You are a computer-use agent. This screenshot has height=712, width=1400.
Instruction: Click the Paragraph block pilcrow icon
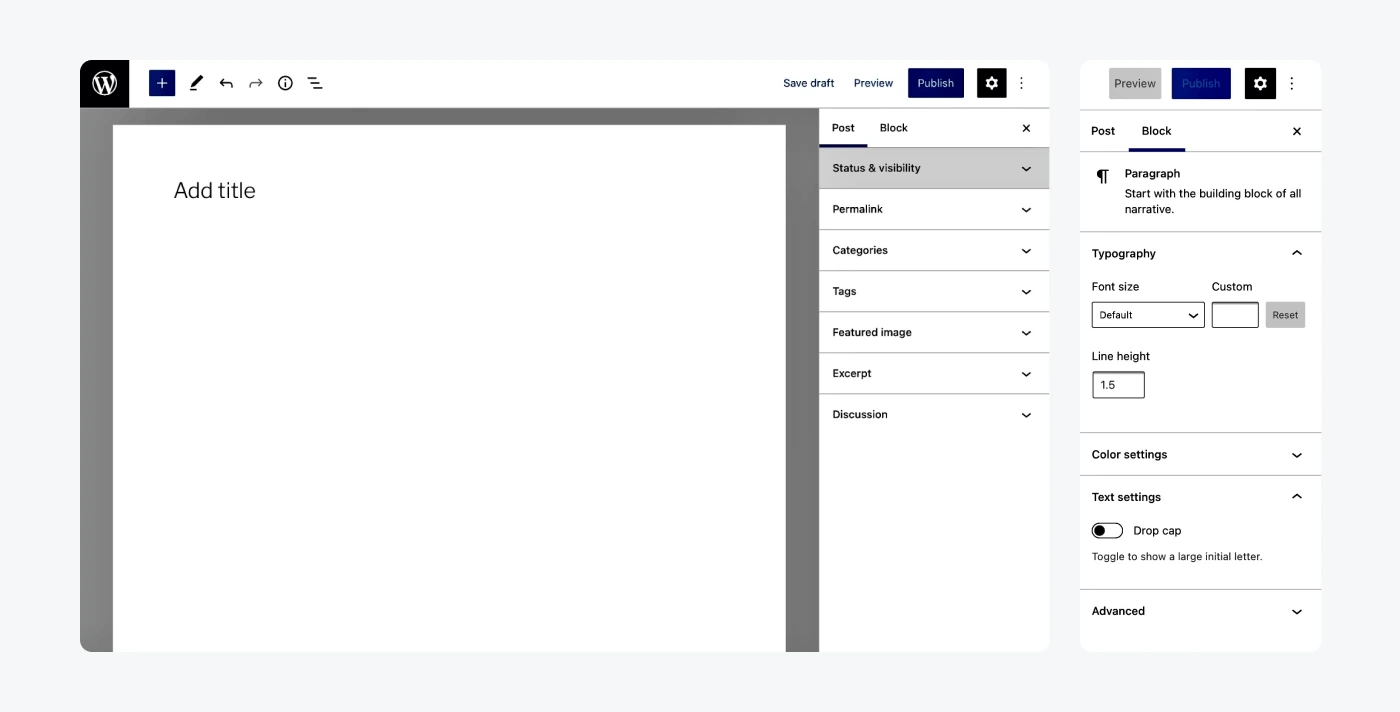pyautogui.click(x=1102, y=176)
